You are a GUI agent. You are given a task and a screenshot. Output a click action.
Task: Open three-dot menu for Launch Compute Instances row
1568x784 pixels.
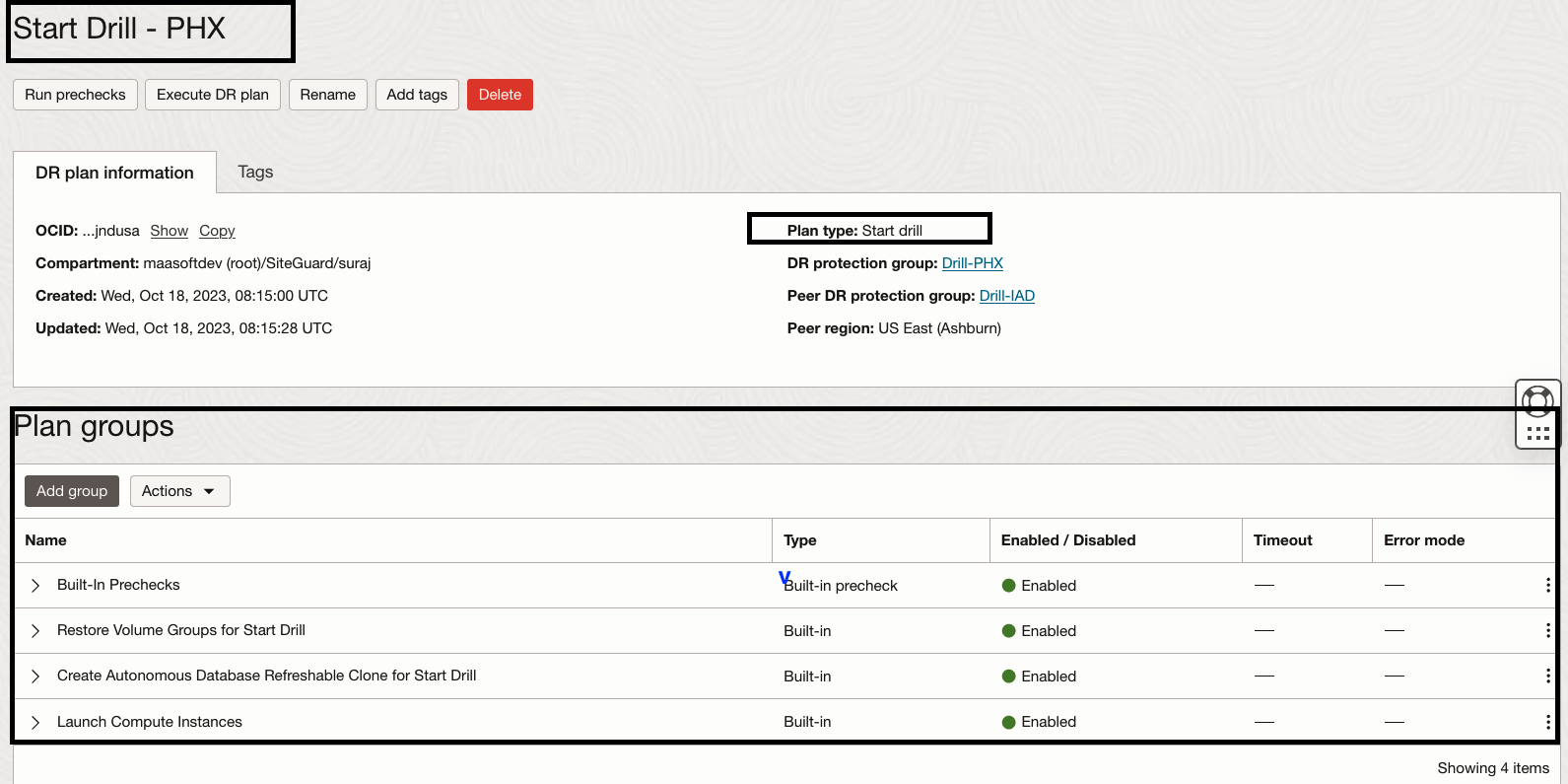click(x=1547, y=722)
